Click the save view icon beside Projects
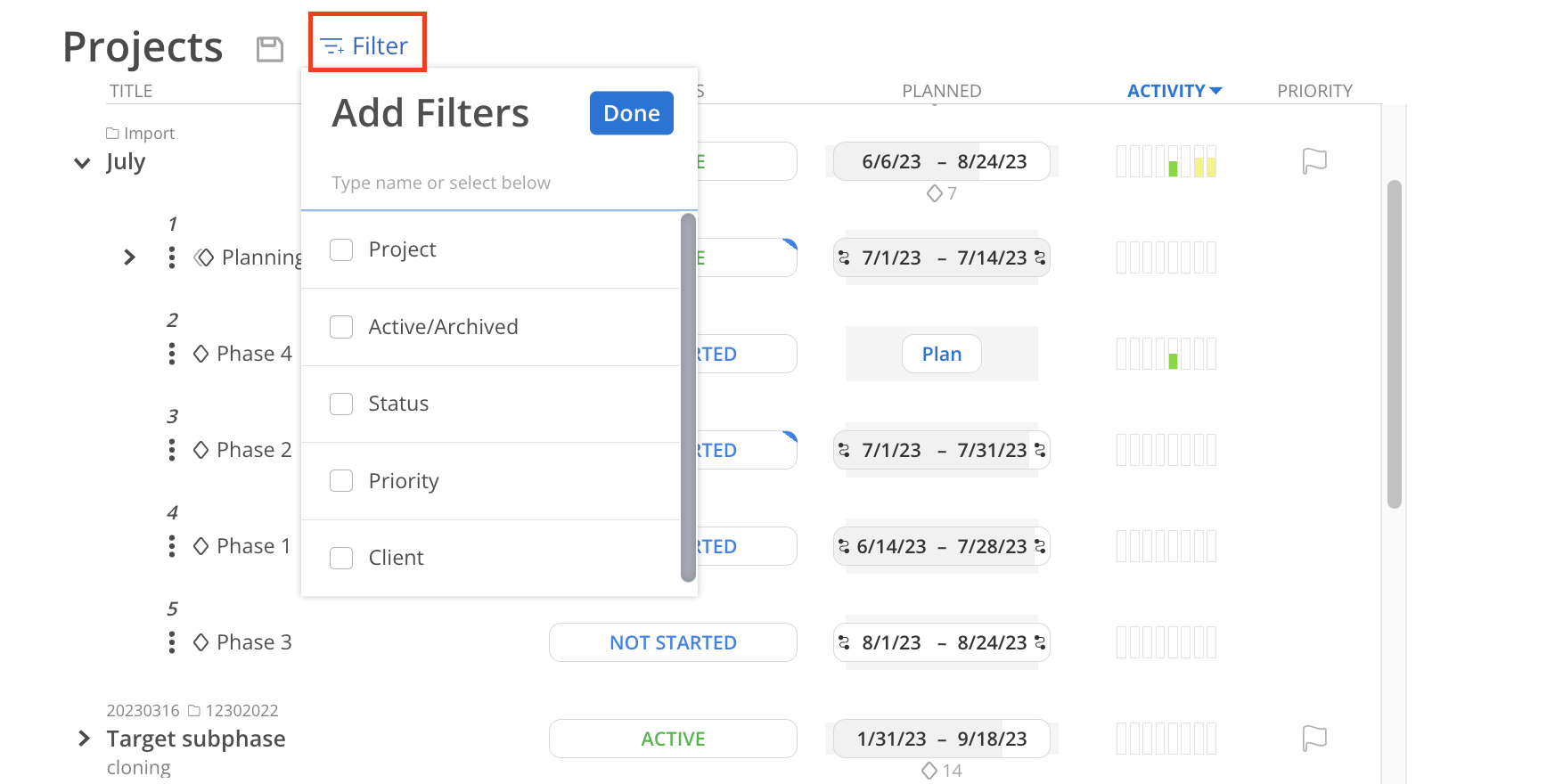The image size is (1563, 784). pyautogui.click(x=269, y=49)
